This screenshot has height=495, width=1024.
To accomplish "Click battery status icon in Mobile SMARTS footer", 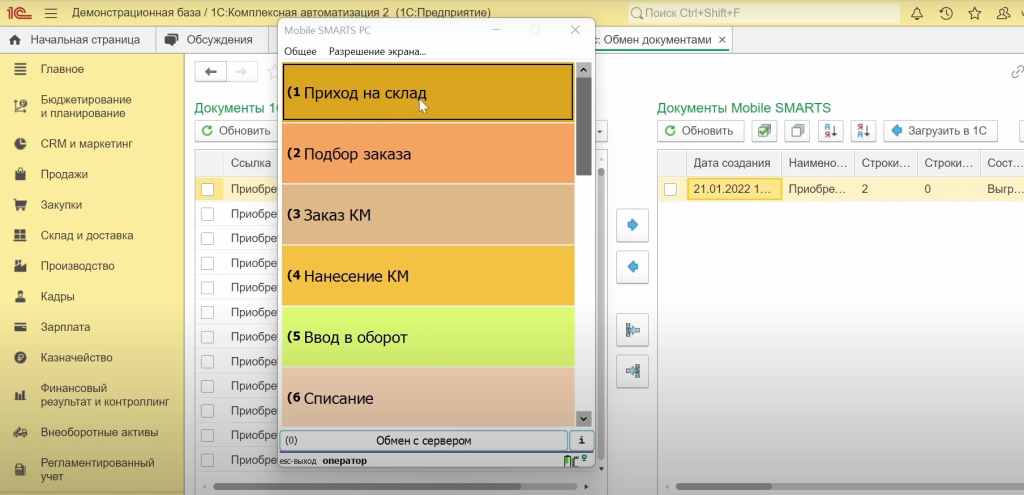I will (570, 461).
